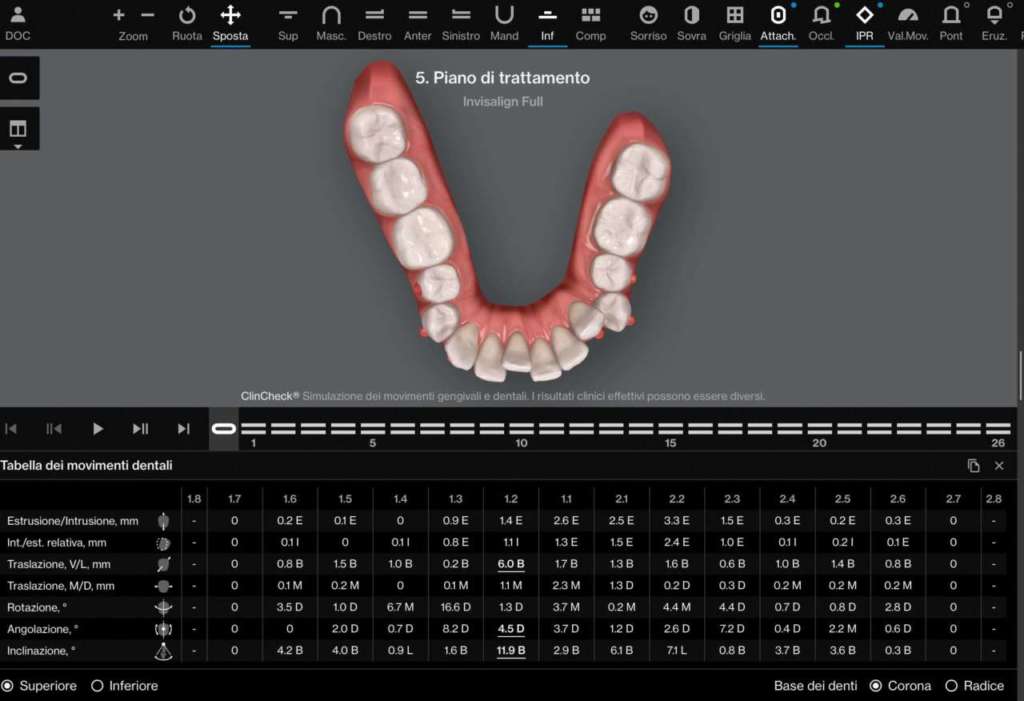
Task: Open the Comp comparison view
Action: pos(590,23)
